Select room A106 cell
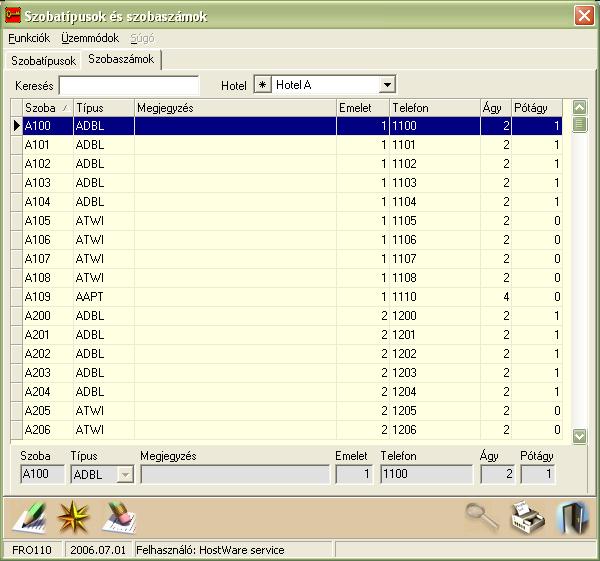 (48, 240)
